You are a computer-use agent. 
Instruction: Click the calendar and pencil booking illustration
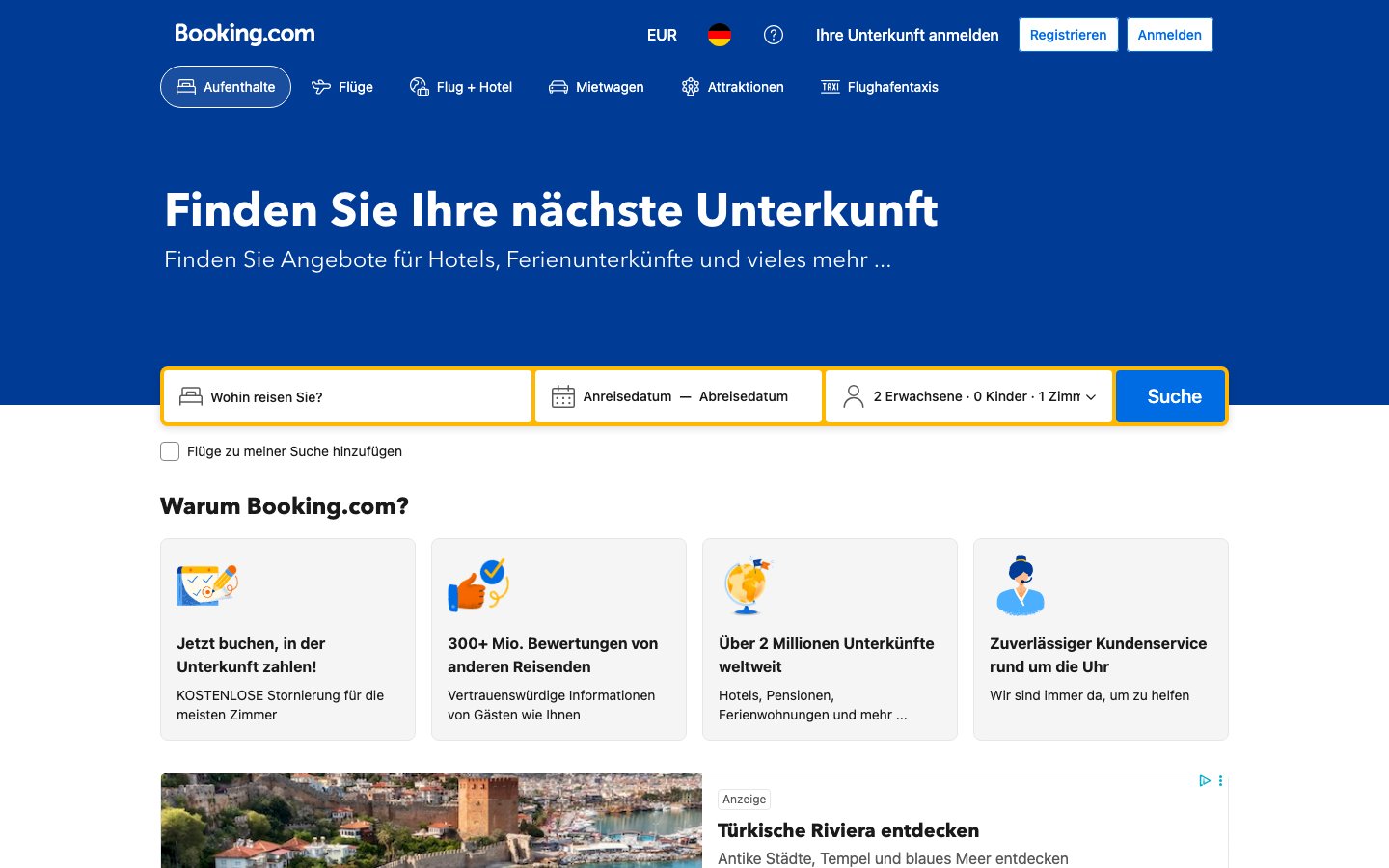point(207,584)
